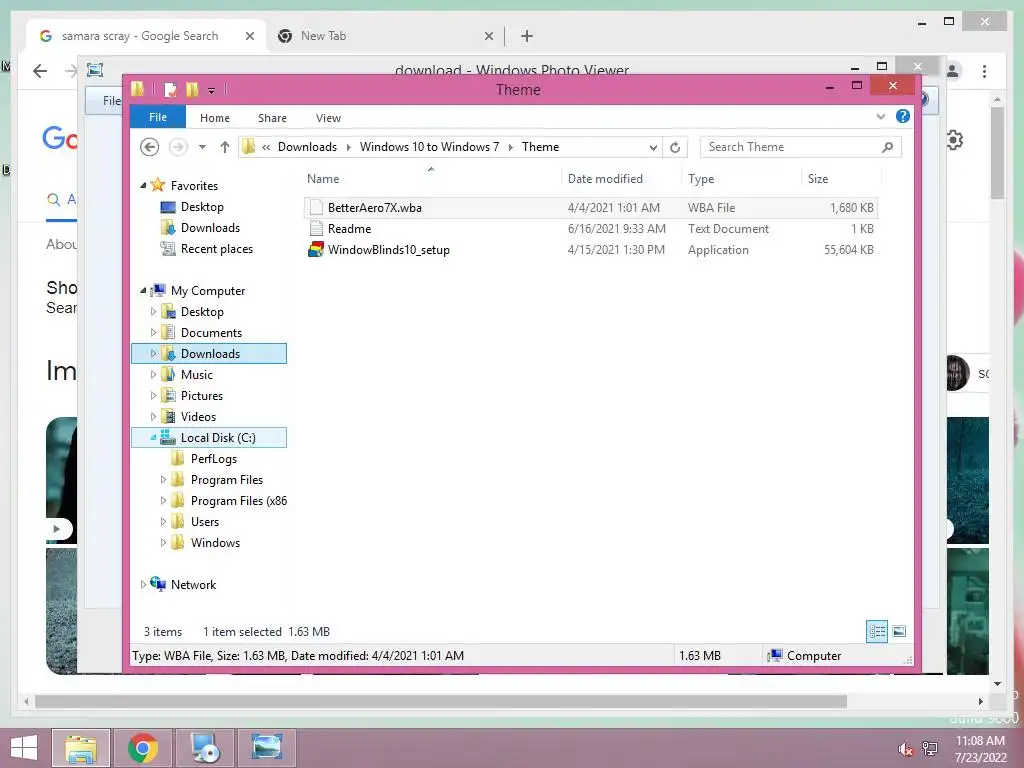Select Recent places under Favorites
The height and width of the screenshot is (768, 1024).
(217, 249)
